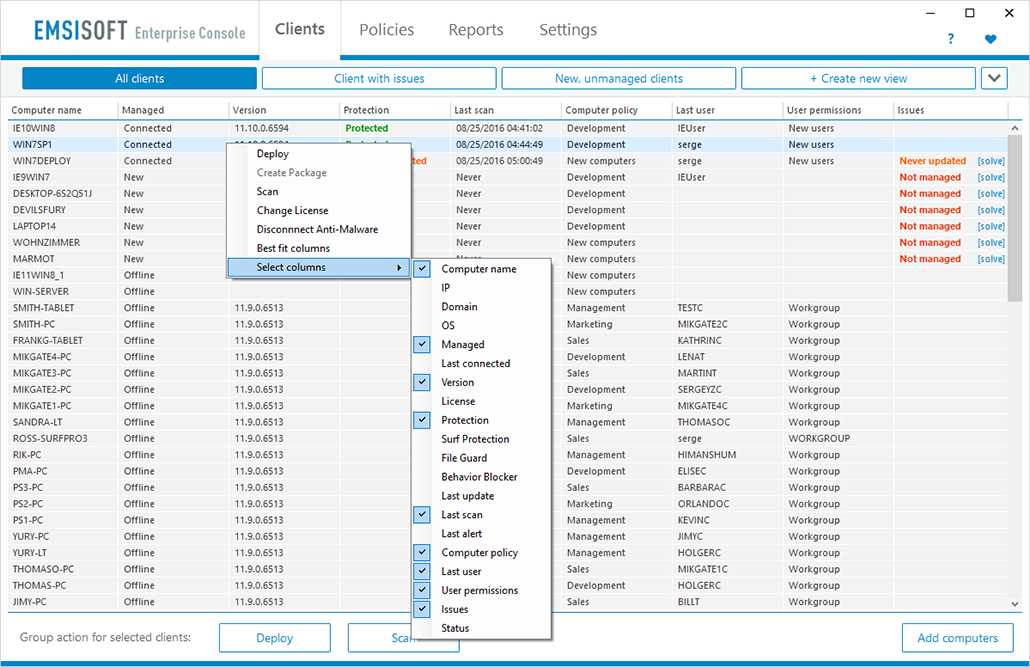Image resolution: width=1030 pixels, height=667 pixels.
Task: Uncheck the Computer policy column checkbox
Action: (x=422, y=552)
